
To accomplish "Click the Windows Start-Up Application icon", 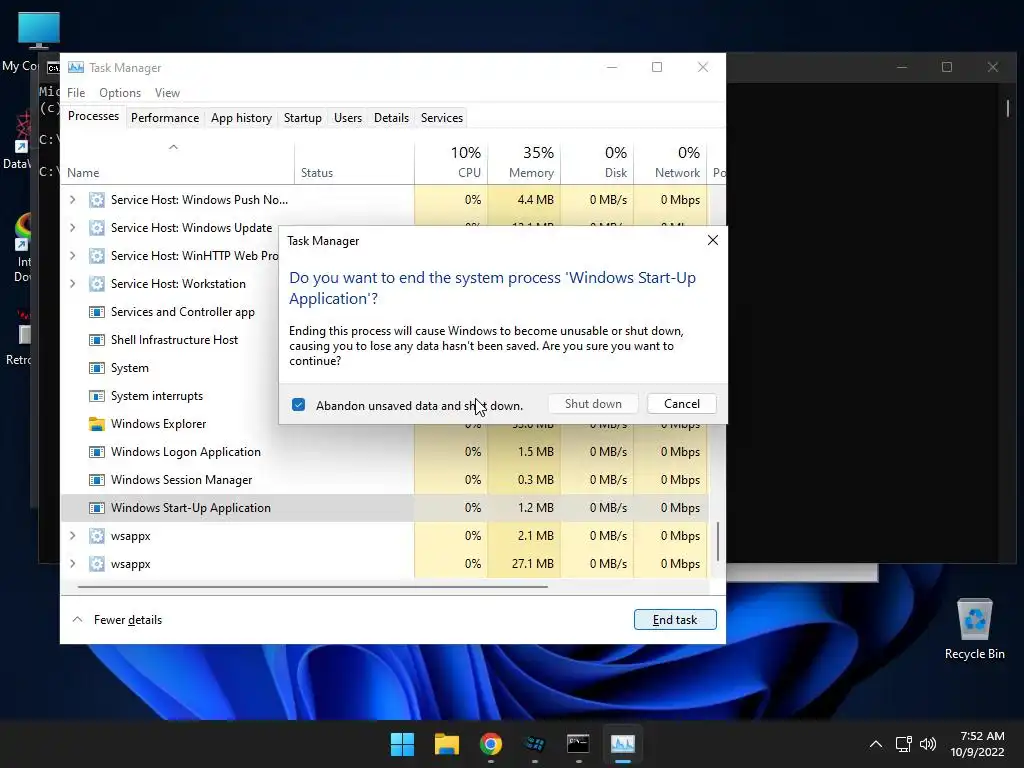I will point(97,508).
